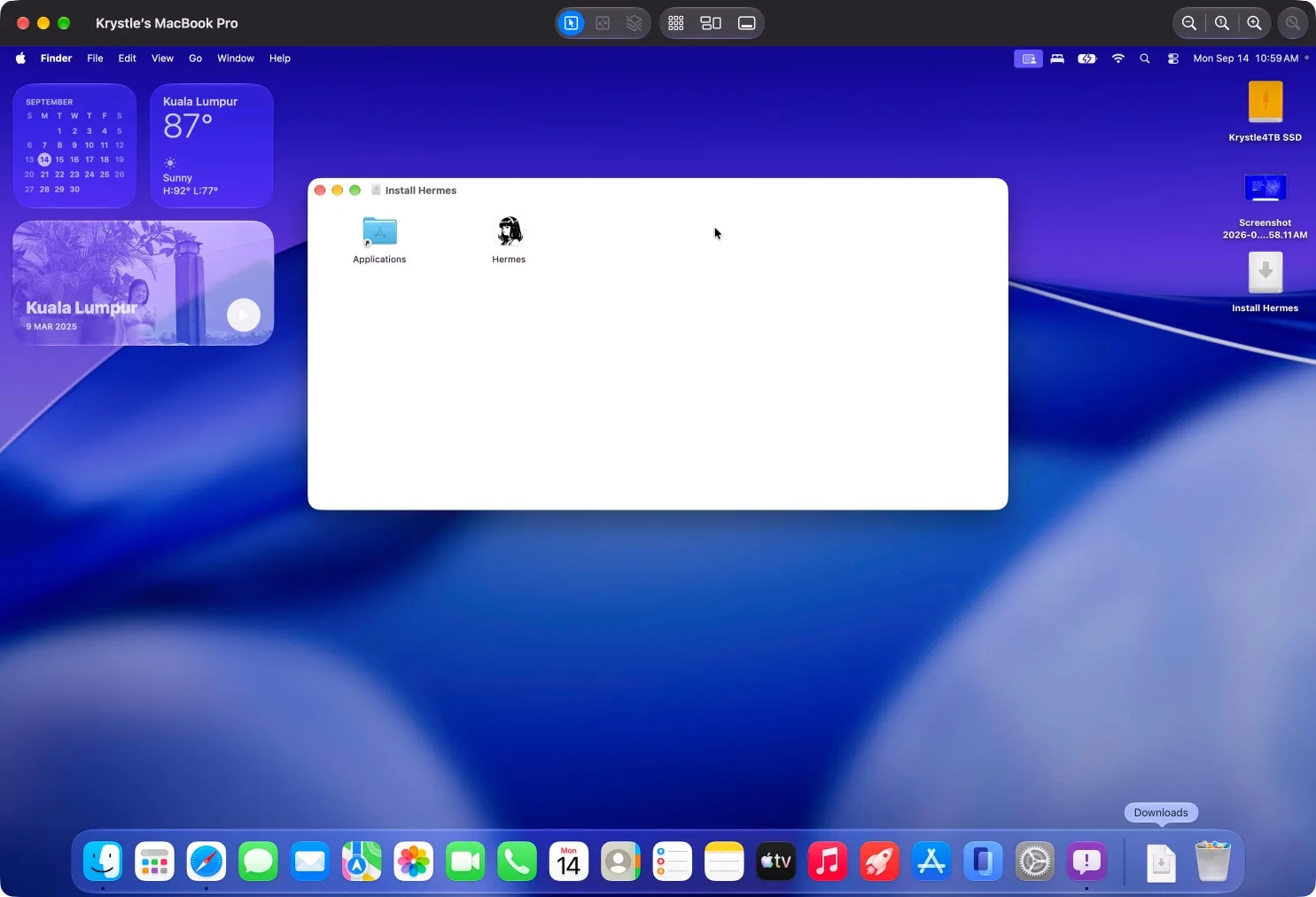Click the grid Launchpad button in Screen Sharing toolbar
1316x897 pixels.
pos(676,23)
